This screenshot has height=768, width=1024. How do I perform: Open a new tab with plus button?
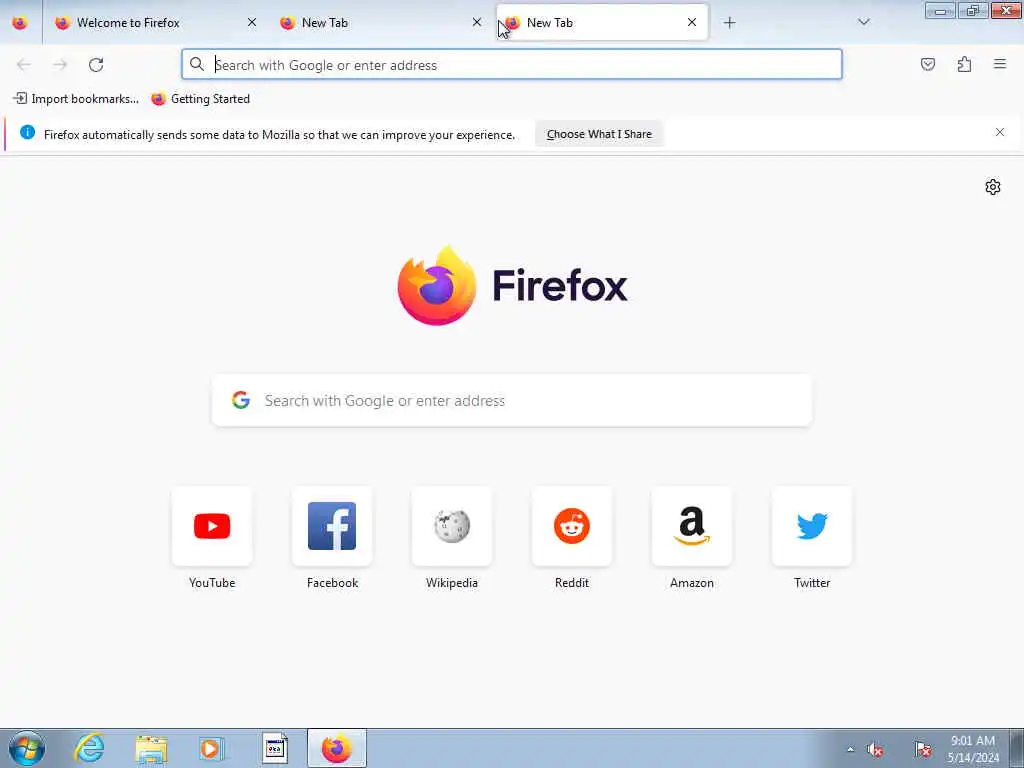pyautogui.click(x=729, y=22)
